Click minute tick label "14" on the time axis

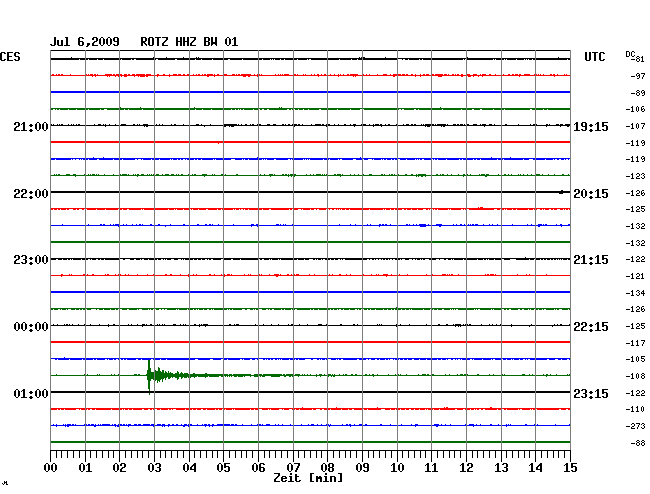pos(535,468)
